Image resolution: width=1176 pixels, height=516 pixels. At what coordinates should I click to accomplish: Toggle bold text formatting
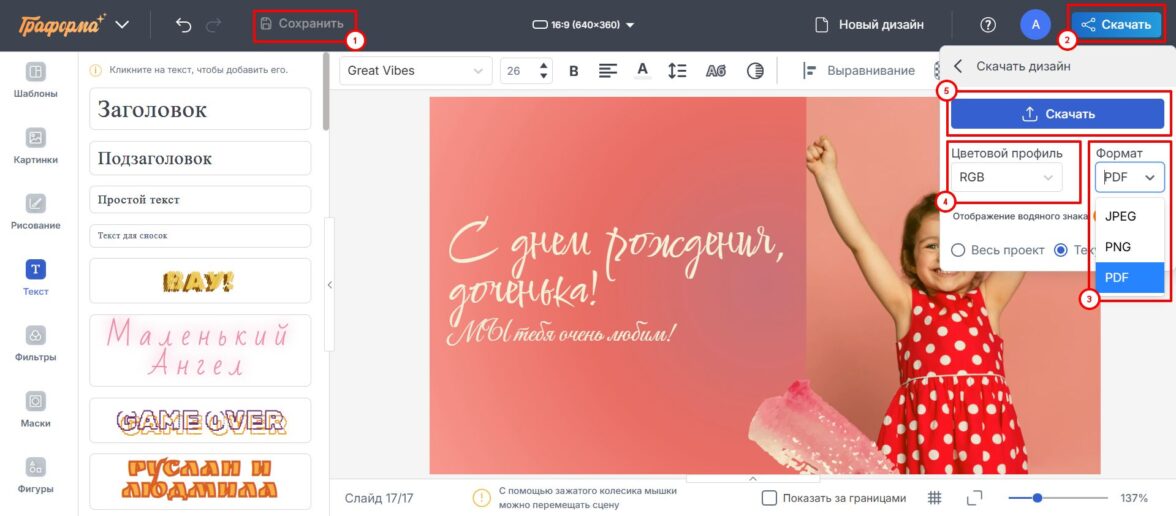pyautogui.click(x=574, y=70)
